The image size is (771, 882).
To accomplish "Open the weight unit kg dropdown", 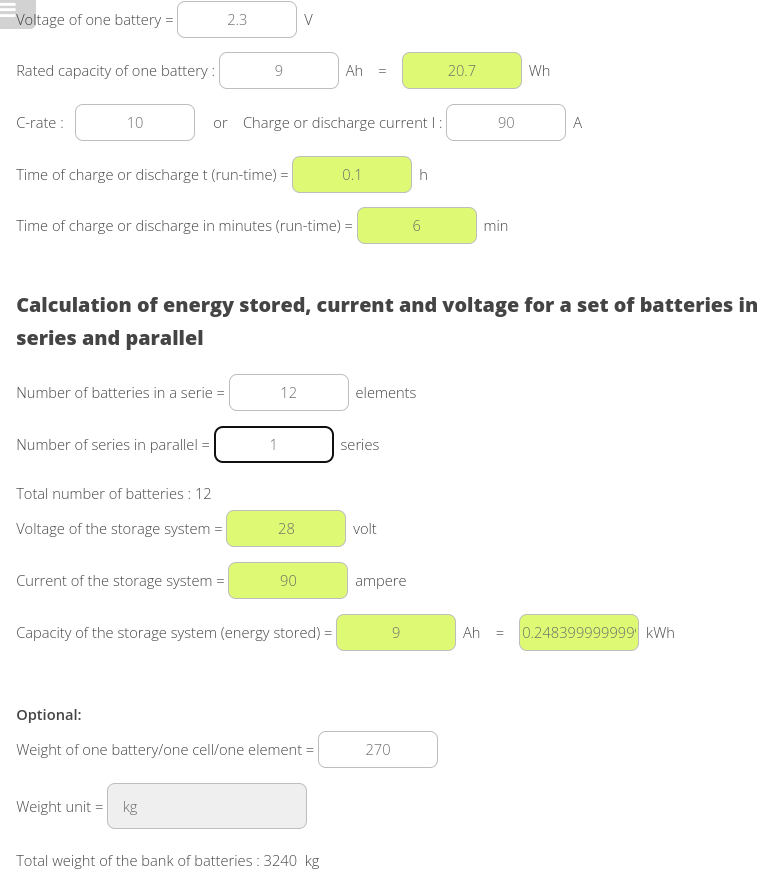I will [207, 806].
